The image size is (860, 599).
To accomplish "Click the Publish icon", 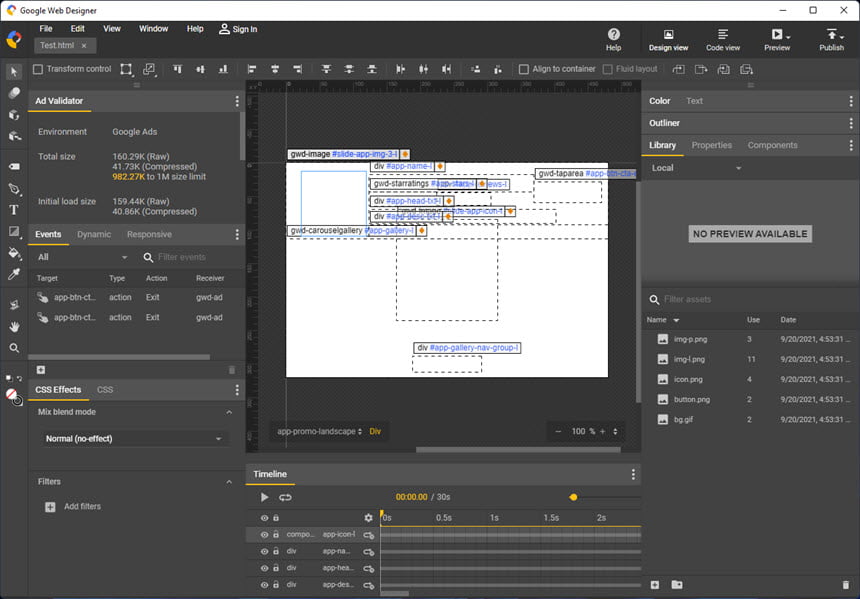I will point(831,34).
